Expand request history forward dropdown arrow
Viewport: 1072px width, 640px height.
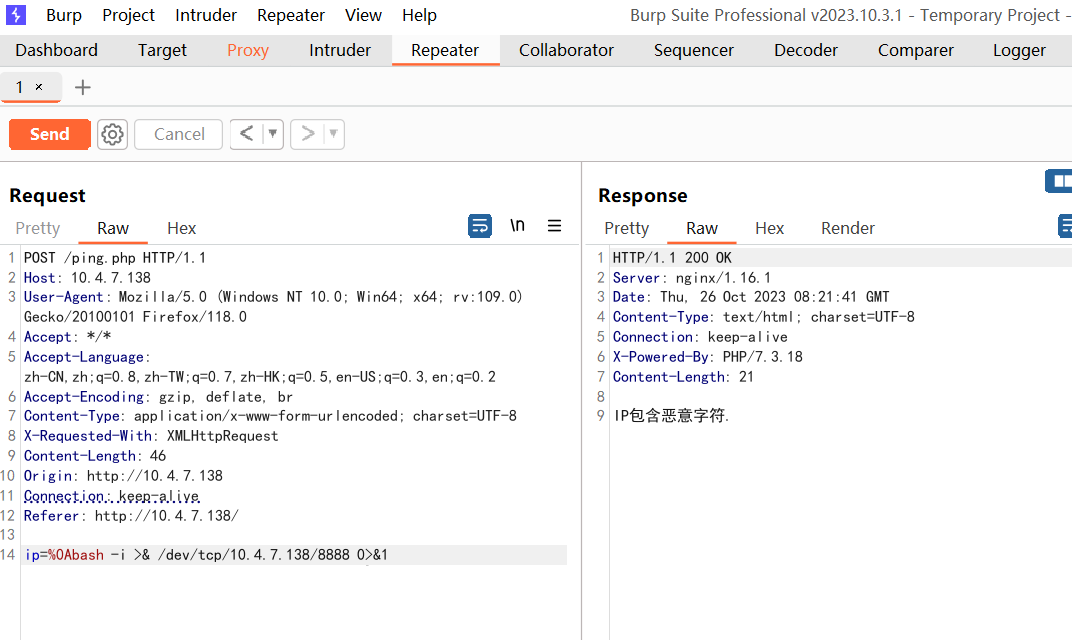(x=334, y=133)
